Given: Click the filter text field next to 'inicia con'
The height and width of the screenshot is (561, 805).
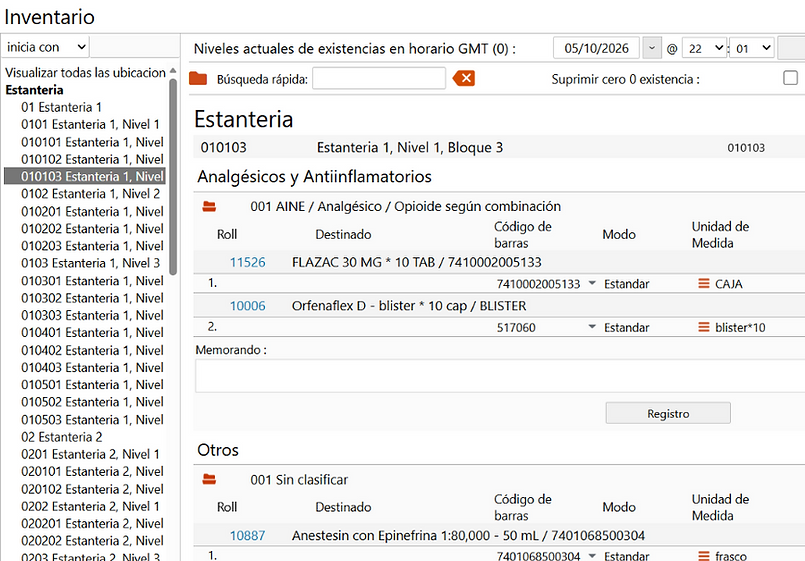Looking at the screenshot, I should (135, 47).
